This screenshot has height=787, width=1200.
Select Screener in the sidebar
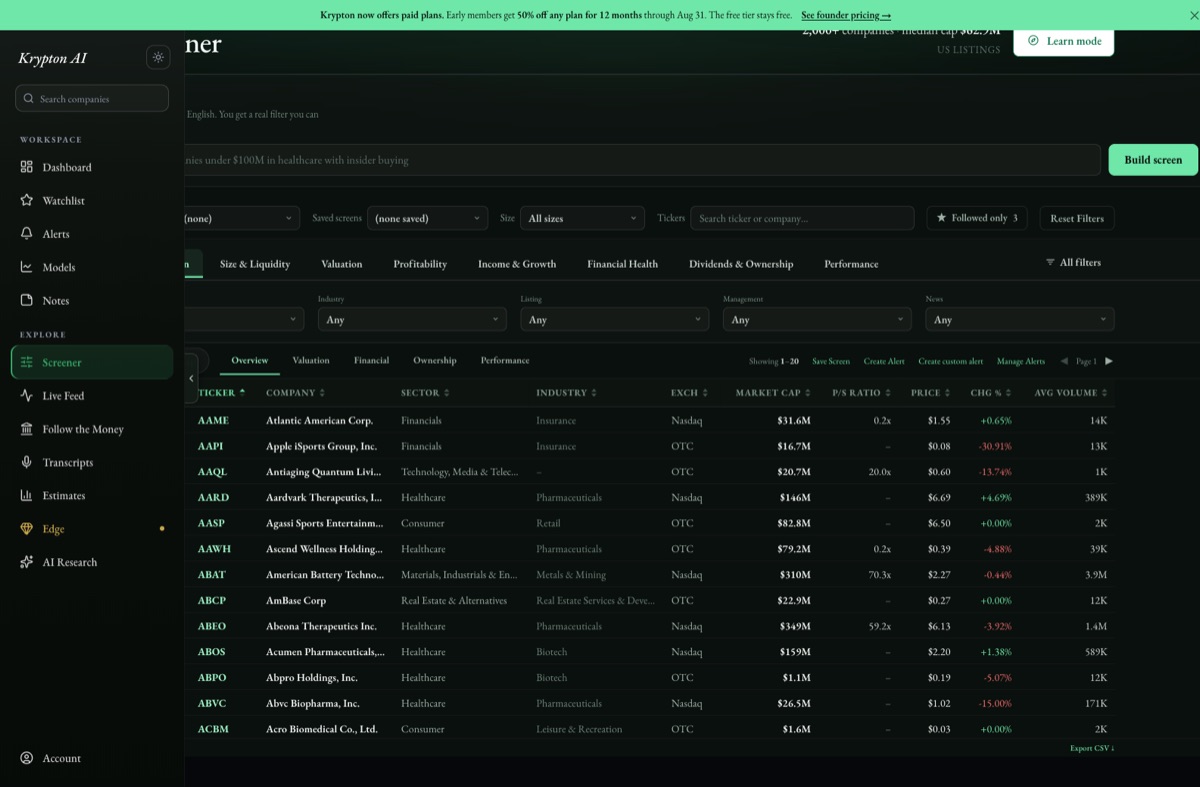coord(92,362)
